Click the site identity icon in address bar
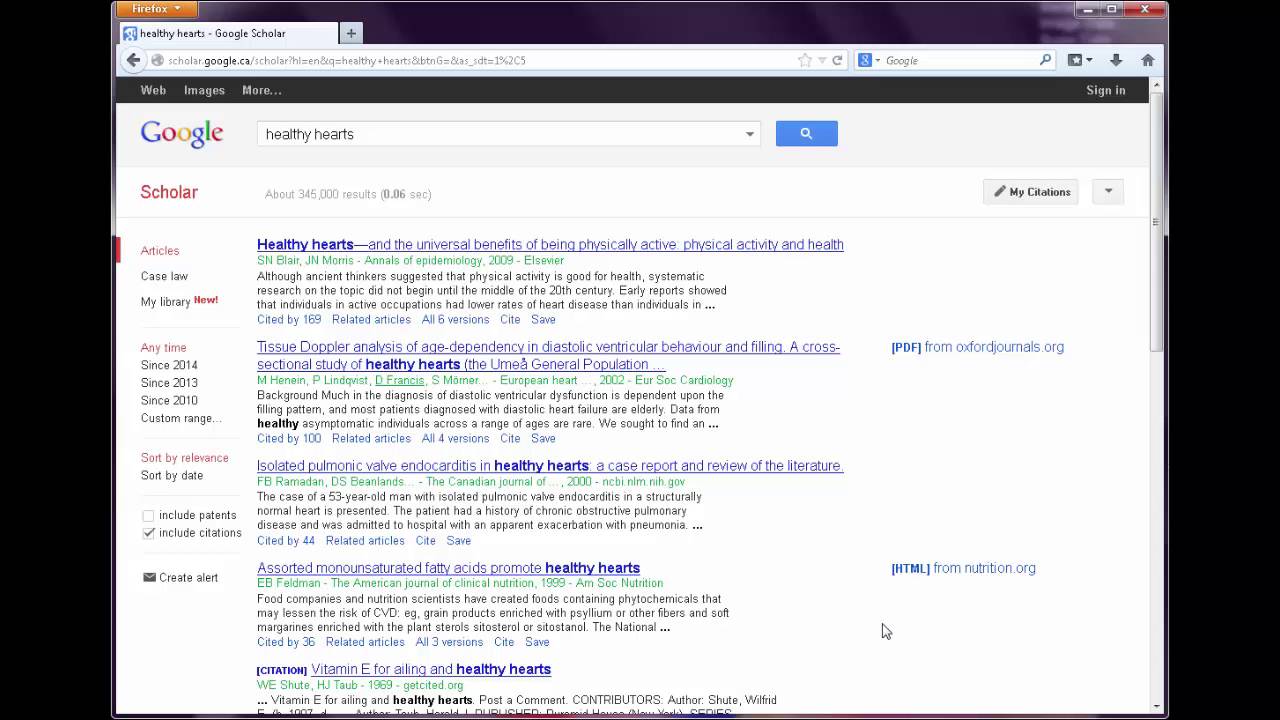The image size is (1280, 720). [157, 60]
